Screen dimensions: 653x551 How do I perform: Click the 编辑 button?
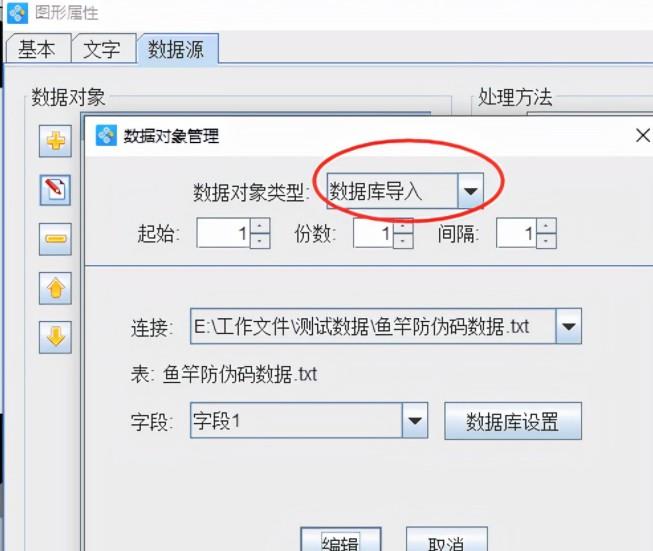(x=340, y=540)
